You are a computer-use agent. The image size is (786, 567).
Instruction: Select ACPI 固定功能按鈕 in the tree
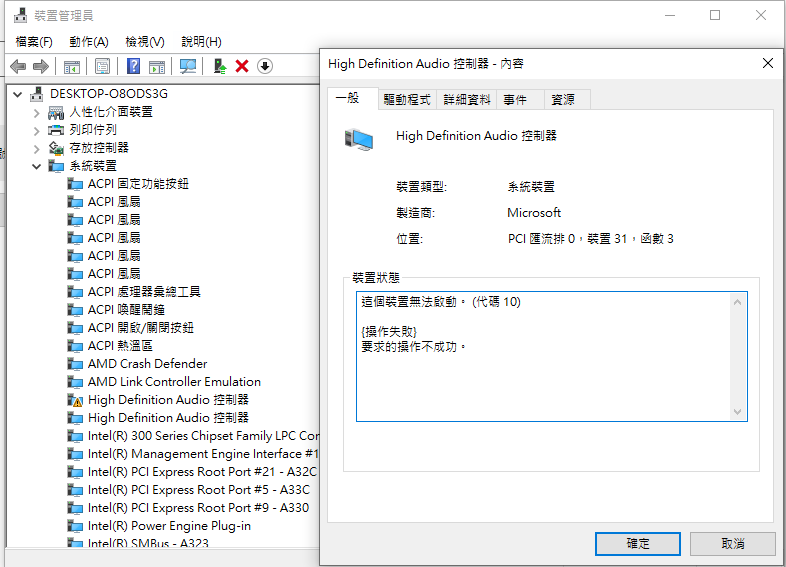[138, 184]
